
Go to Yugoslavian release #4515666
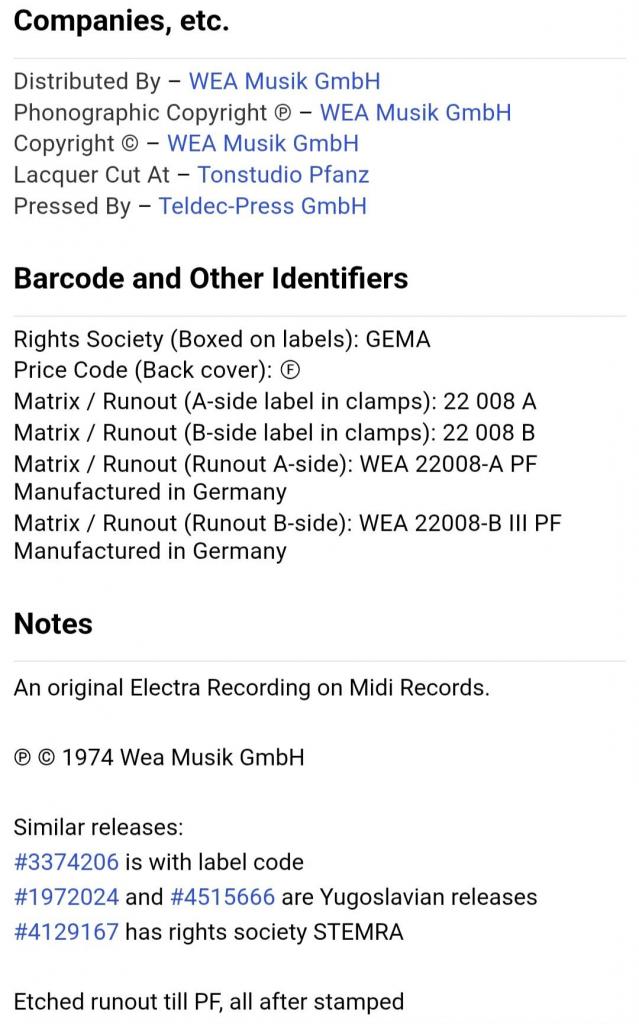tap(222, 896)
